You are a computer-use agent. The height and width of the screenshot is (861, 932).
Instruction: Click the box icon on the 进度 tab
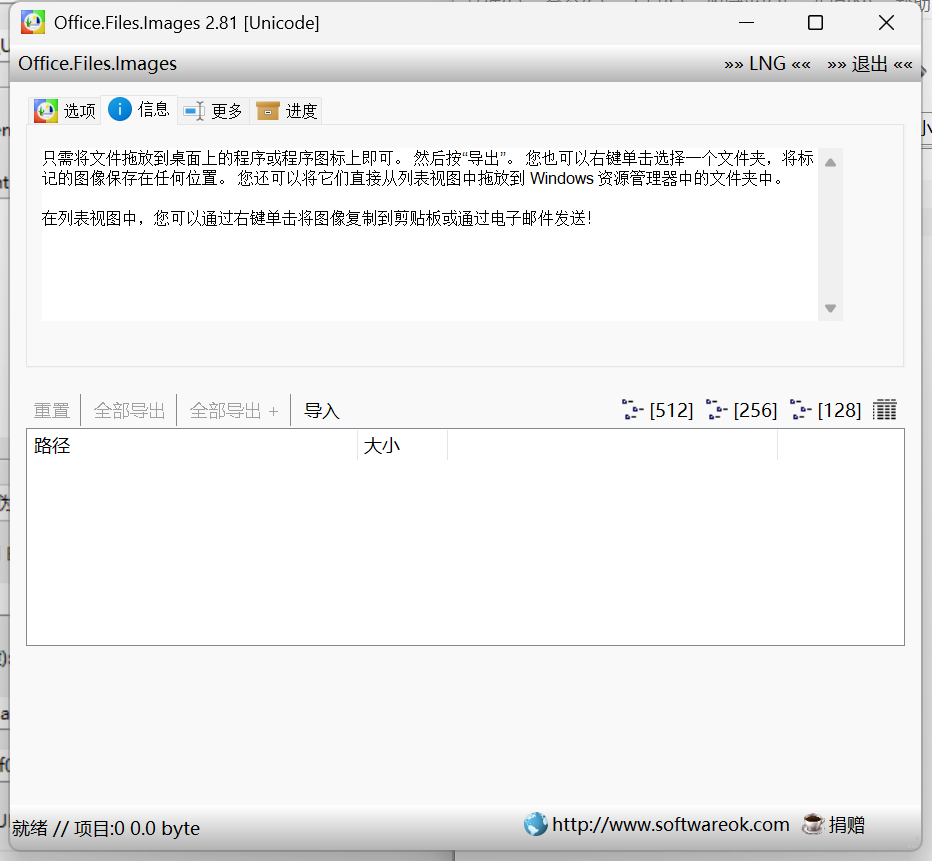(x=266, y=110)
